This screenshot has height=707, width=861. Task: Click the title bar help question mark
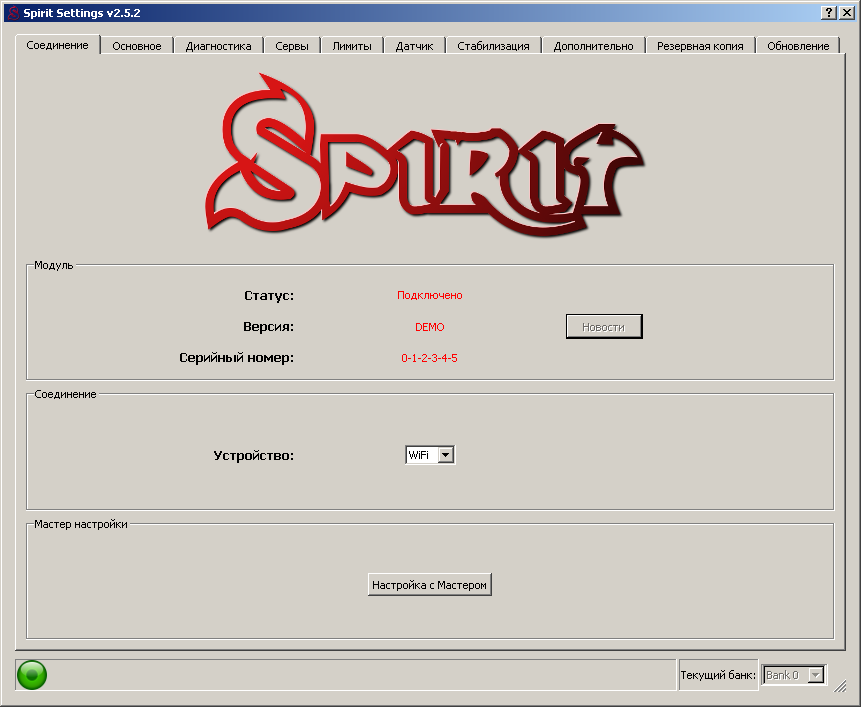click(829, 12)
